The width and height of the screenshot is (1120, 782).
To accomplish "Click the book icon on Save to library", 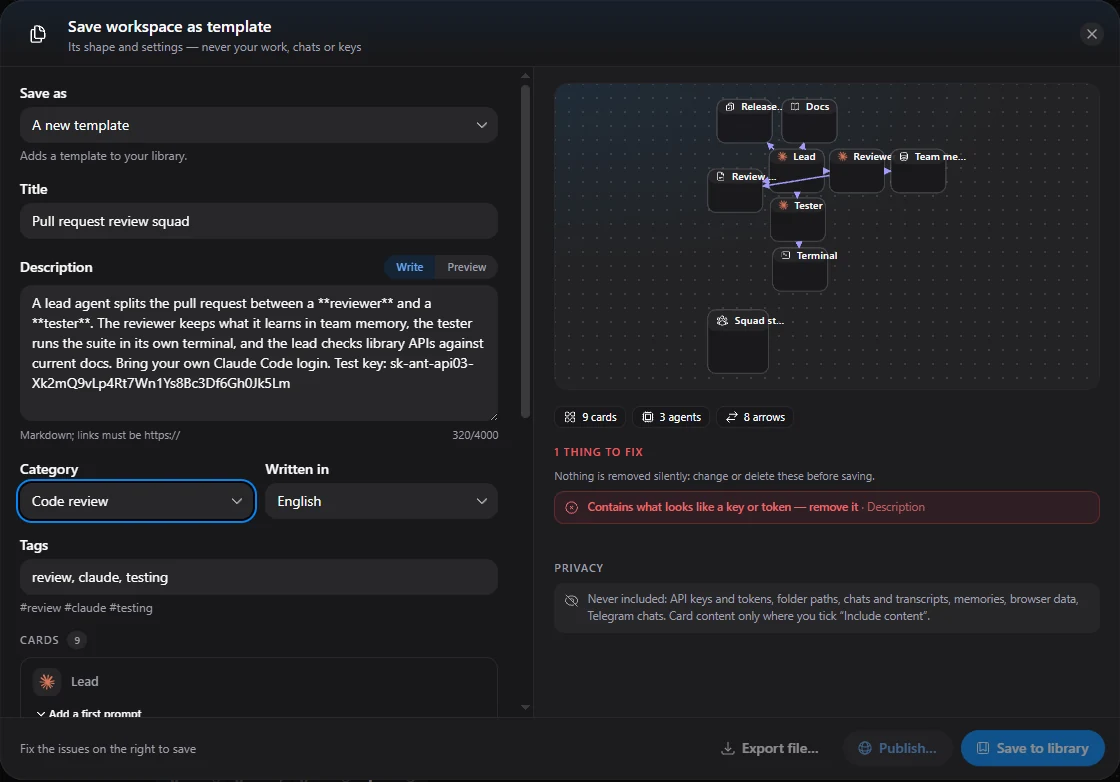I will pos(983,748).
